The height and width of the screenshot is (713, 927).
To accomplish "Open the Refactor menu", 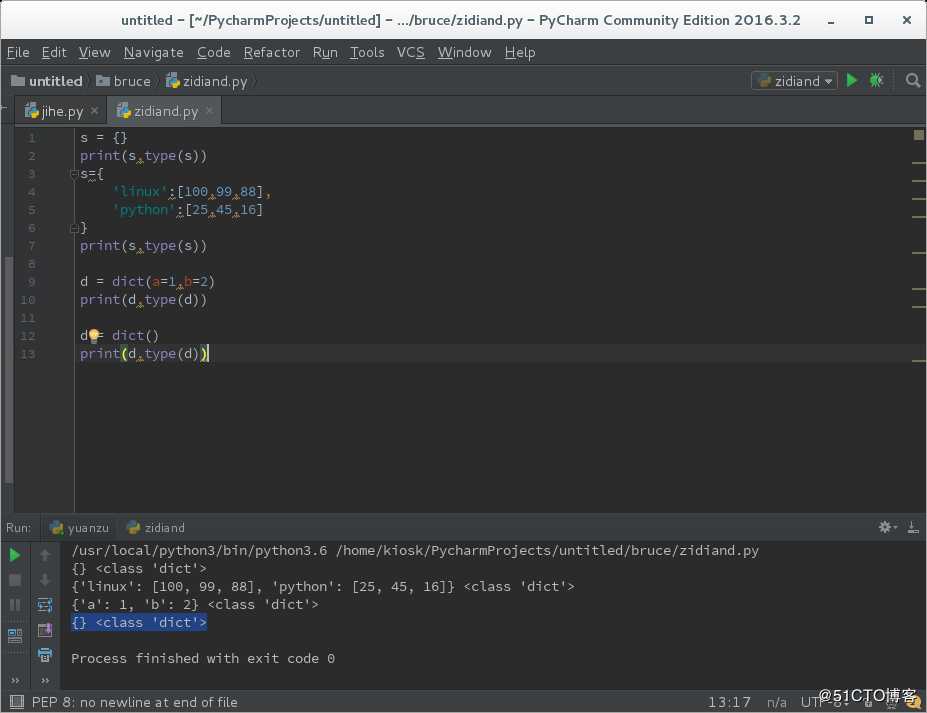I will click(271, 53).
